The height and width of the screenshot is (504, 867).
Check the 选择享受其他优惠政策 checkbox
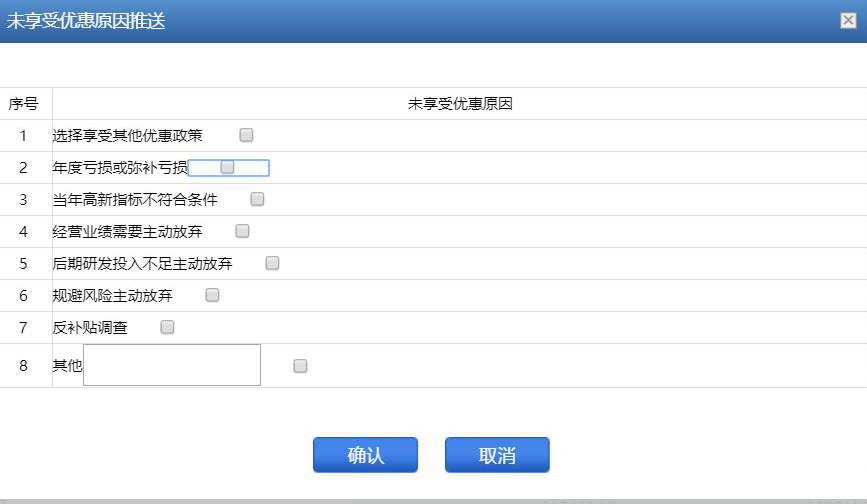[x=246, y=135]
